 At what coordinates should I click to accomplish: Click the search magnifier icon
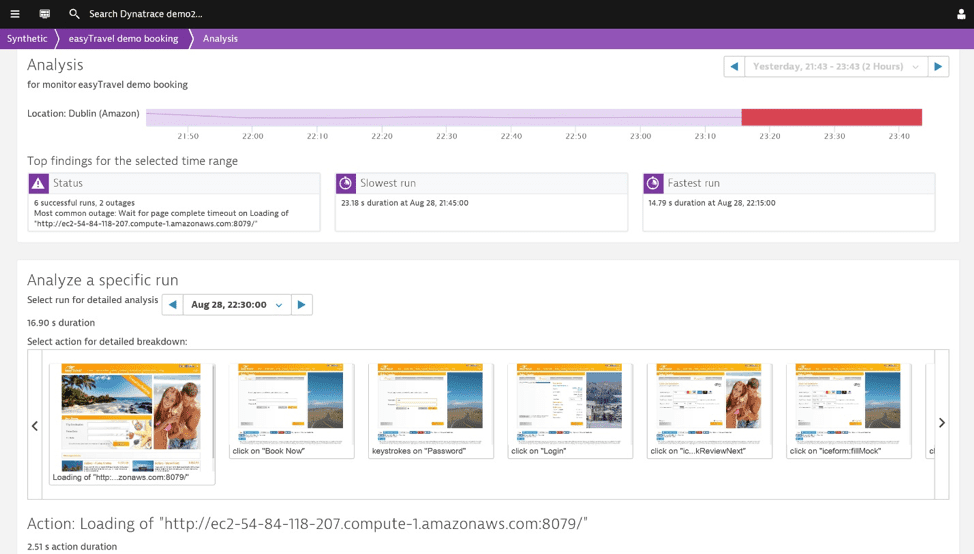[74, 14]
